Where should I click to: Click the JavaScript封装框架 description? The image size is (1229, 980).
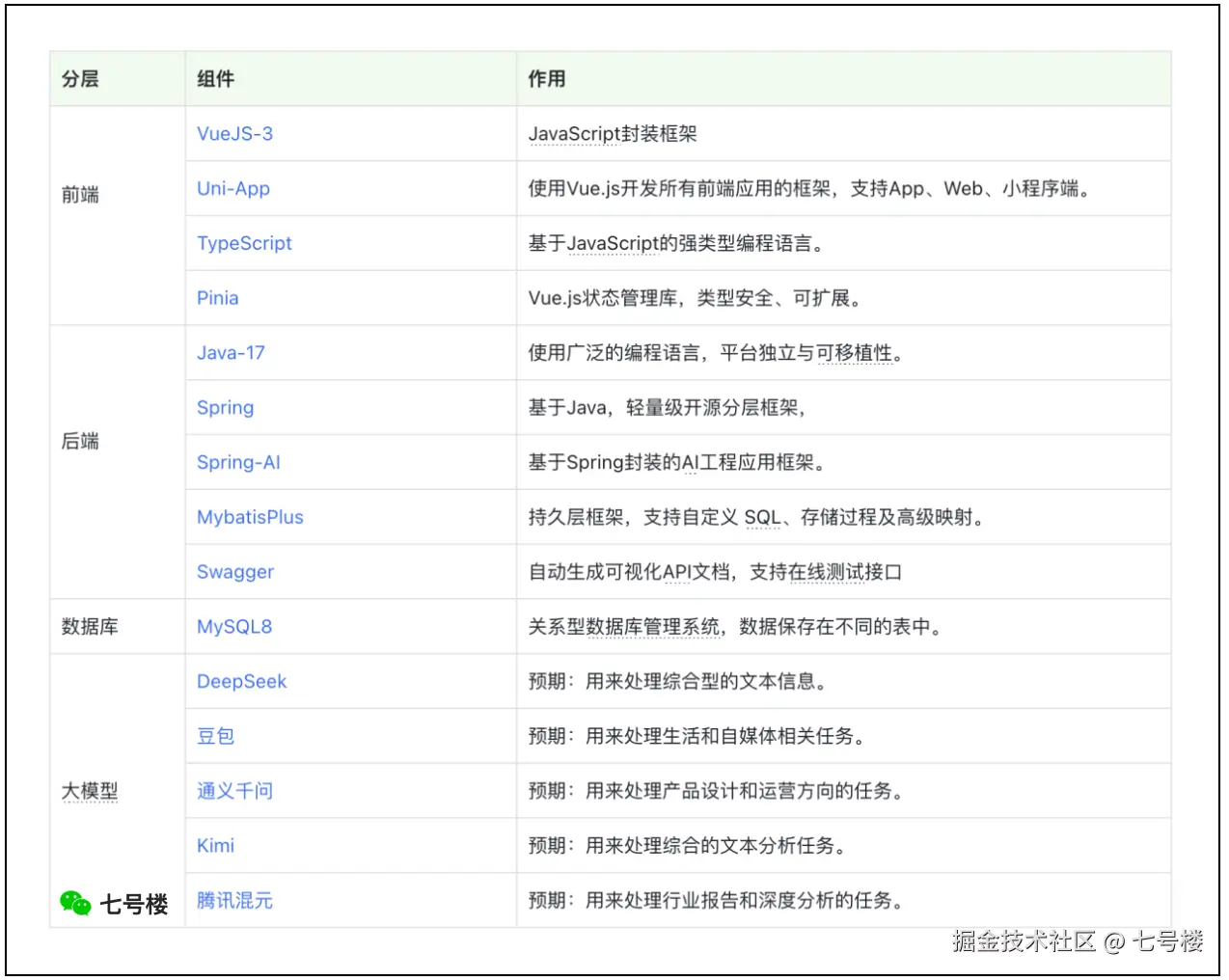coord(613,134)
